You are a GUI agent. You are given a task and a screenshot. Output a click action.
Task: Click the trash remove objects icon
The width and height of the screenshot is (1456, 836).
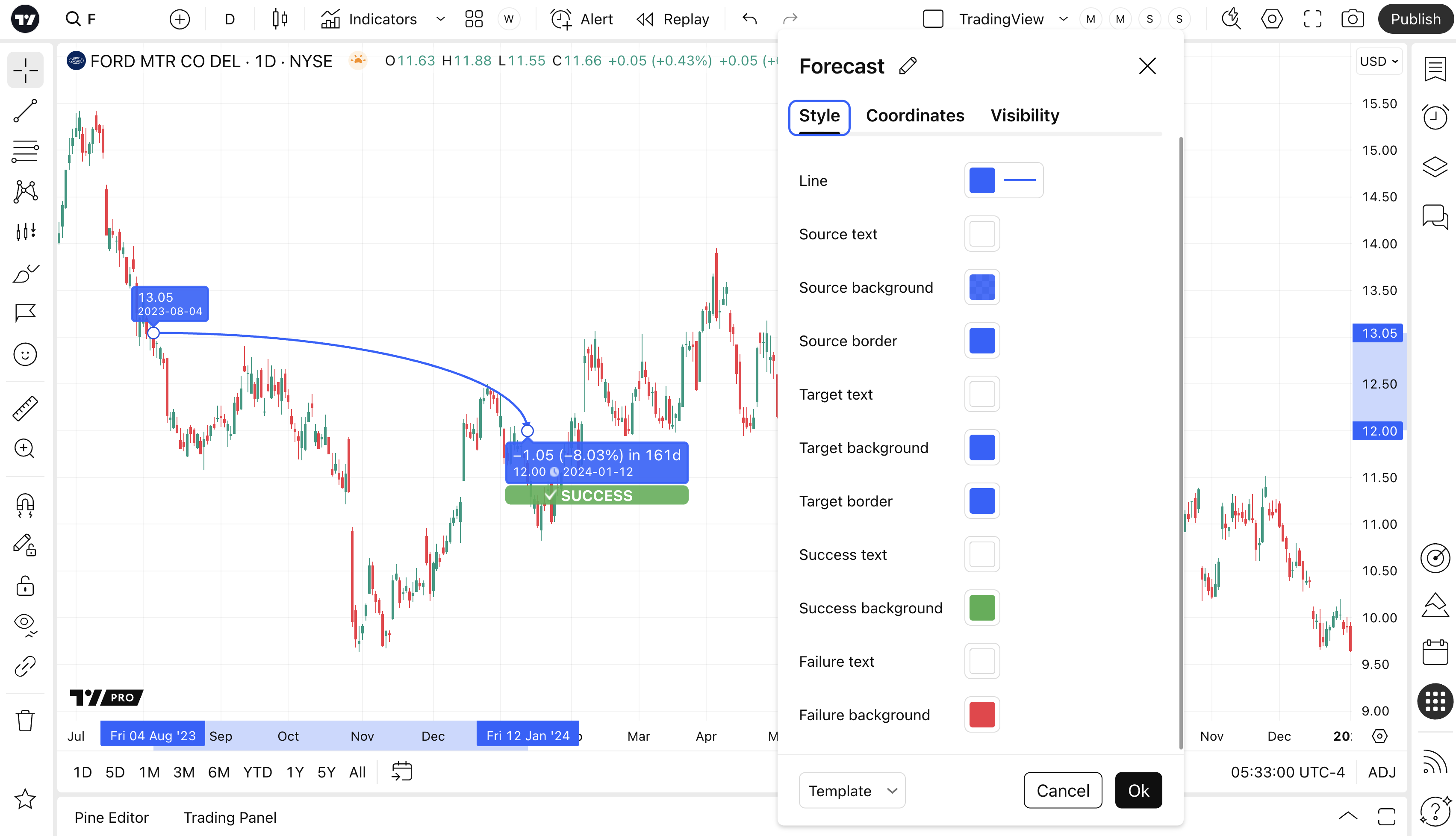25,720
